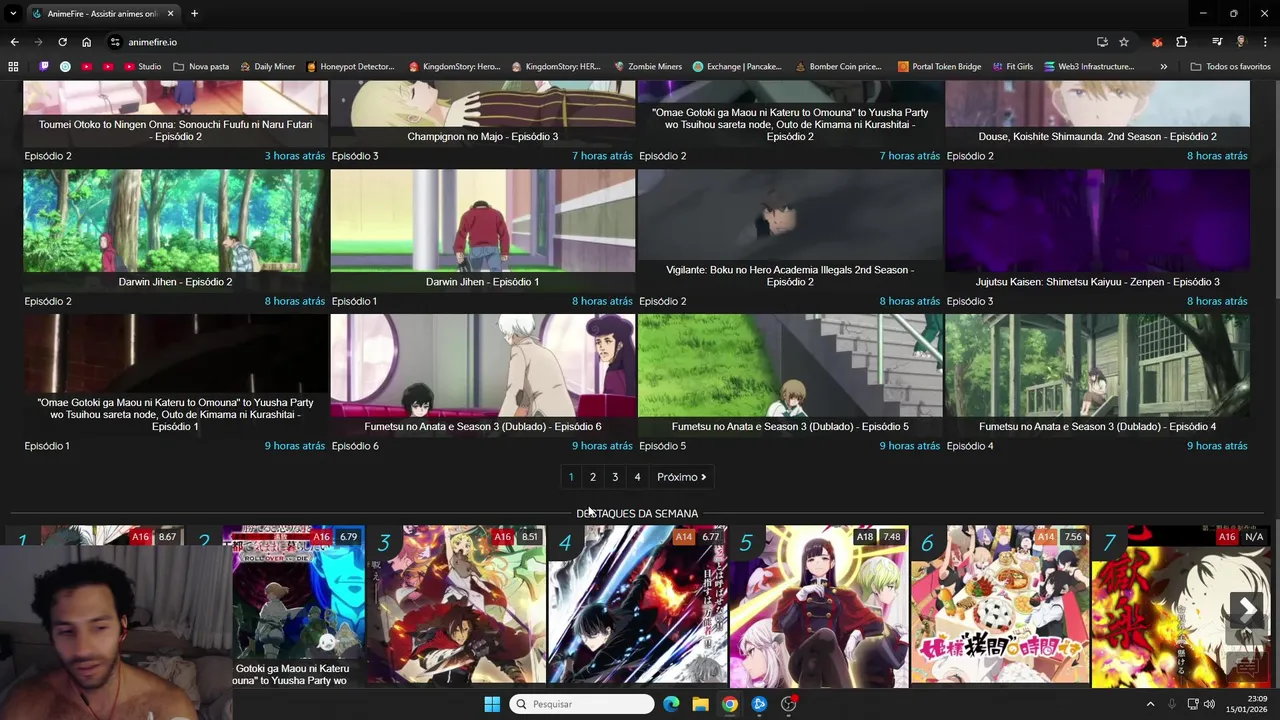Select page 1 in pagination
This screenshot has width=1280, height=720.
tap(571, 477)
